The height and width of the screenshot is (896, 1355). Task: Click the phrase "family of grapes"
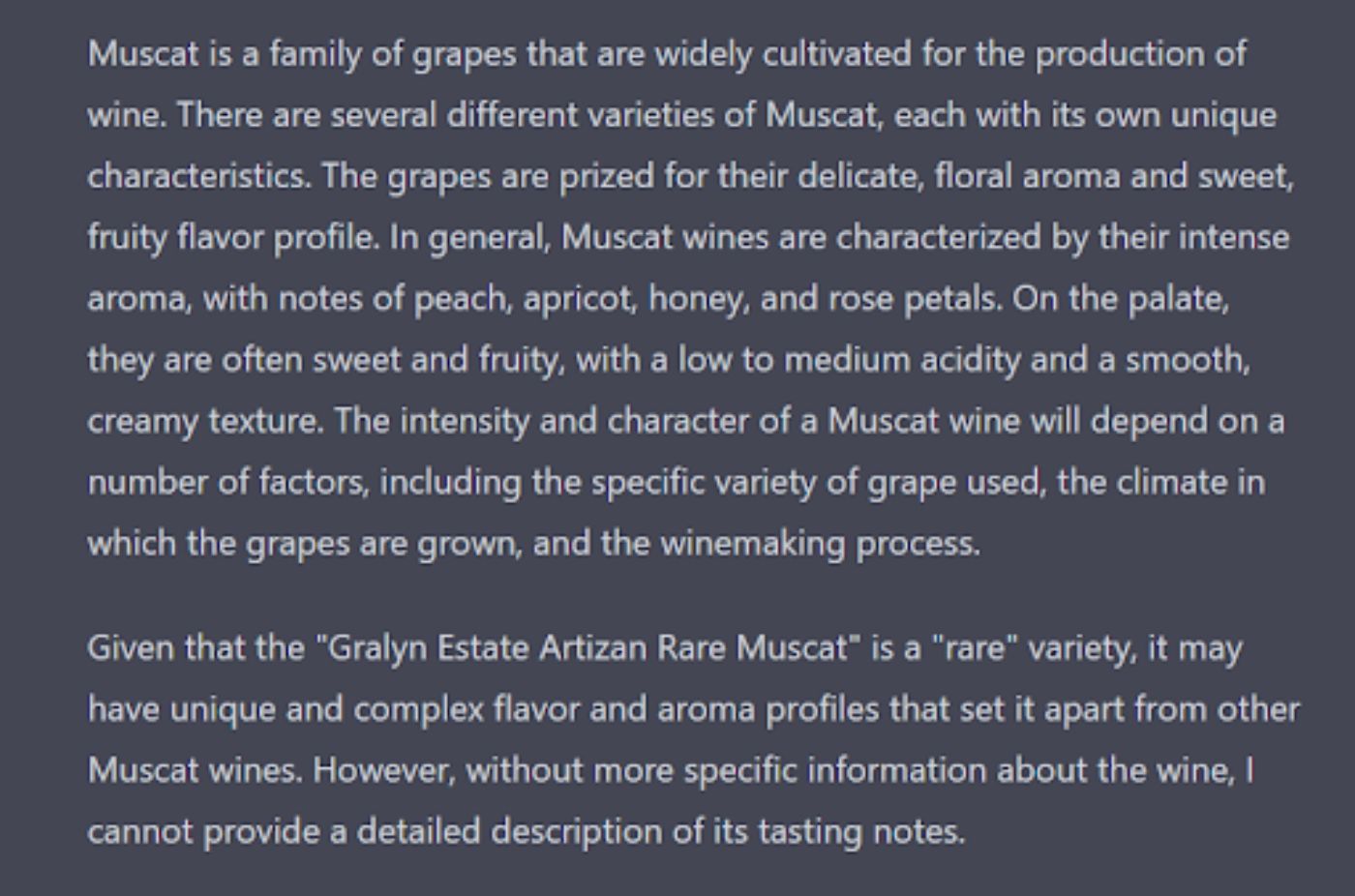tap(393, 53)
